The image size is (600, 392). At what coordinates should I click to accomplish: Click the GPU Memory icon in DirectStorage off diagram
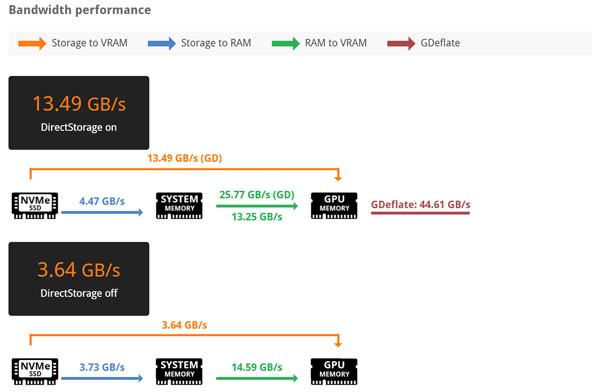[x=334, y=371]
